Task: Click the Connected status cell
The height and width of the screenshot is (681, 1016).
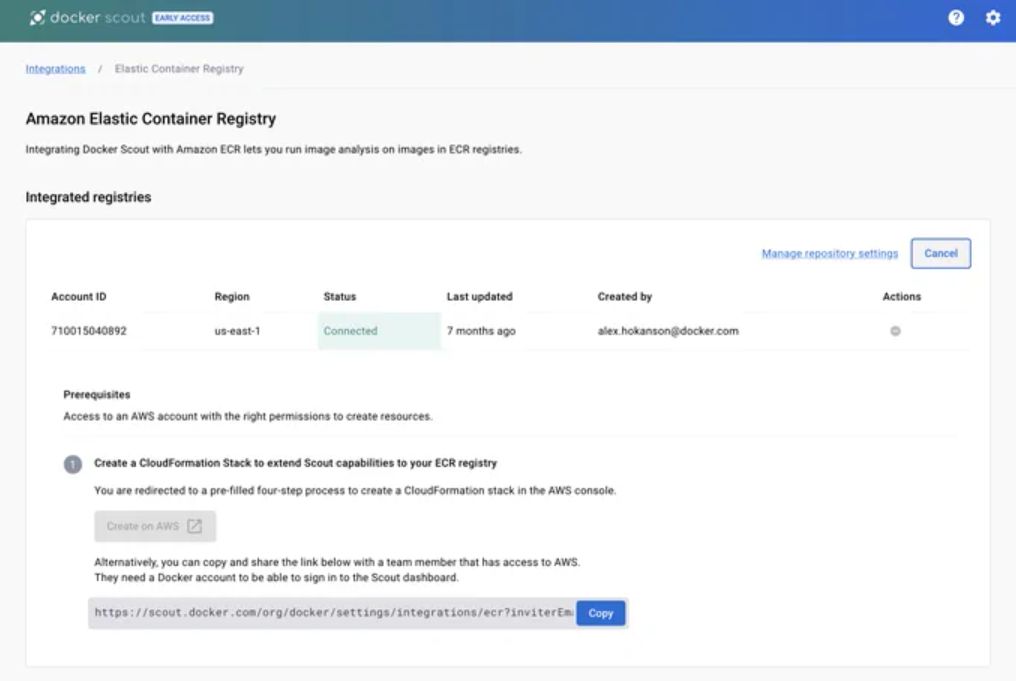Action: click(379, 331)
